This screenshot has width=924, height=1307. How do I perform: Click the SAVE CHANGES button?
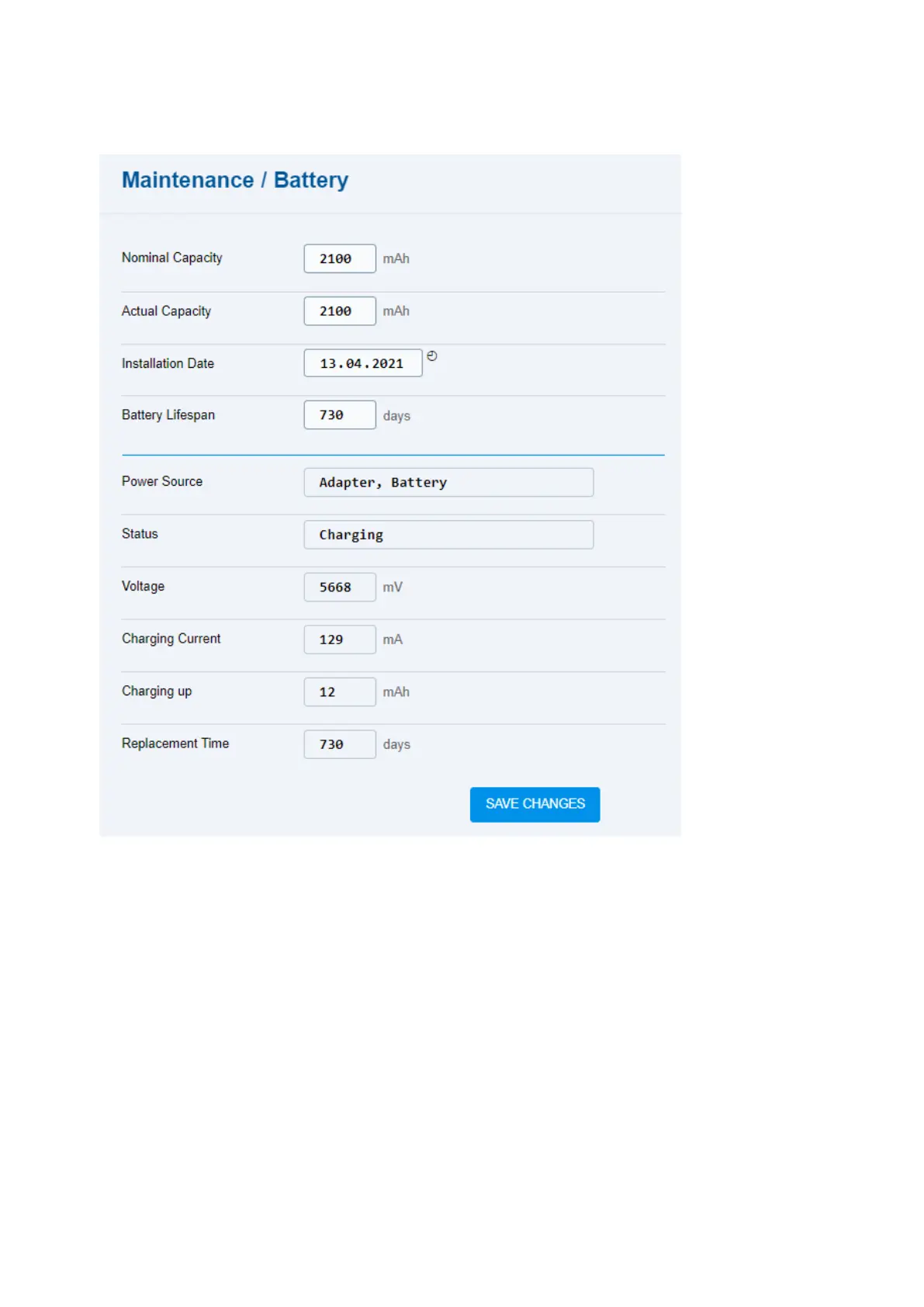tap(535, 804)
